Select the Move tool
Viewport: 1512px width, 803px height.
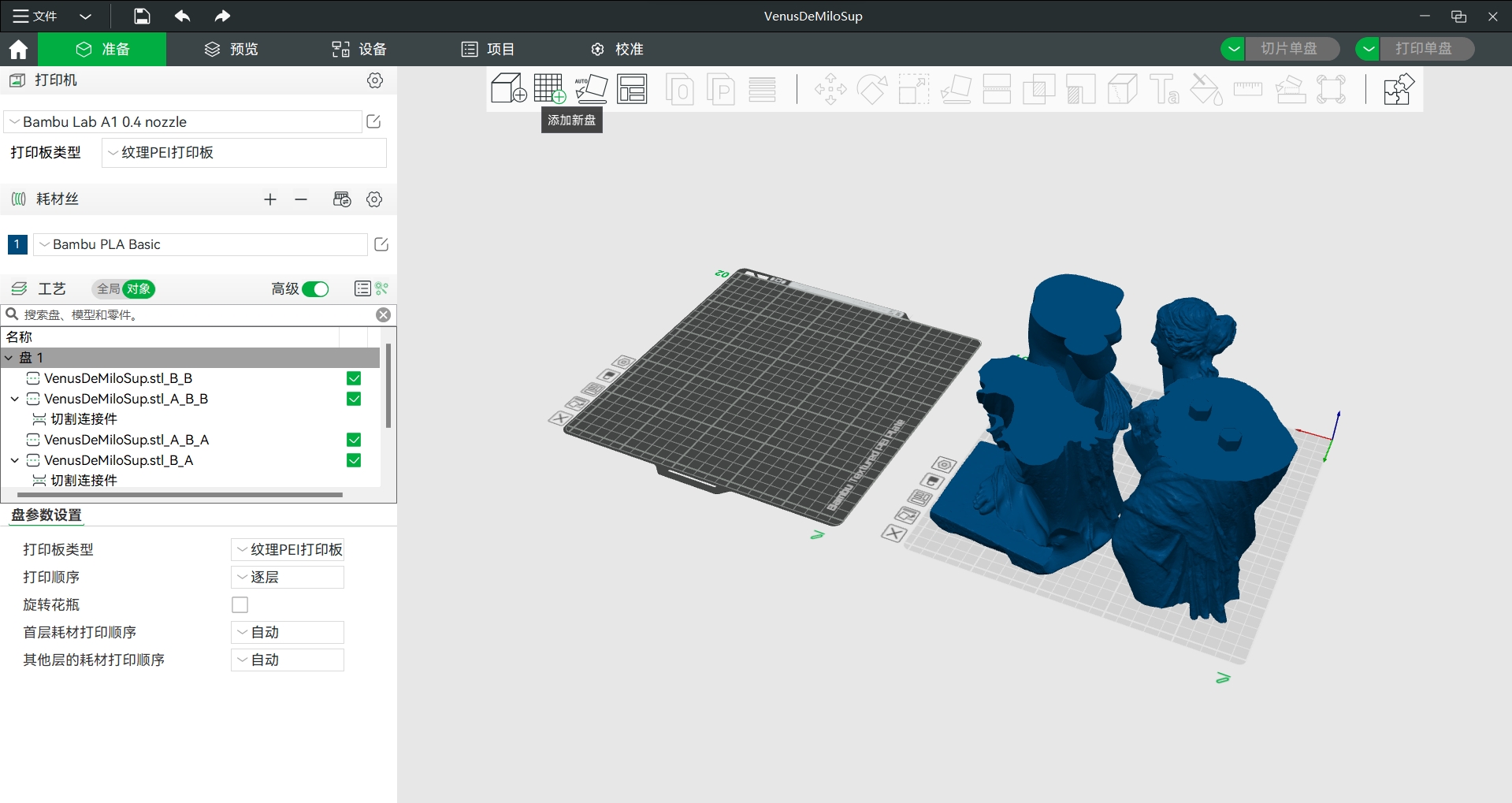(830, 89)
